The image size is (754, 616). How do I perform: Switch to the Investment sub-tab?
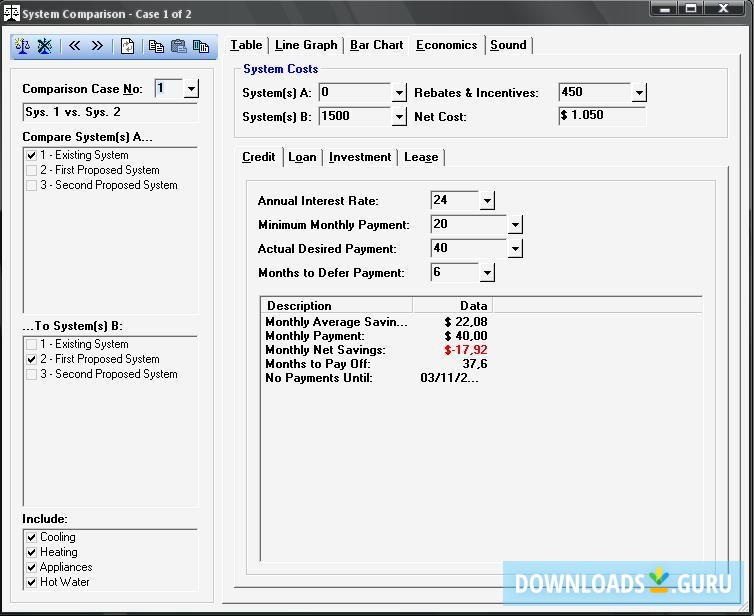tap(360, 157)
